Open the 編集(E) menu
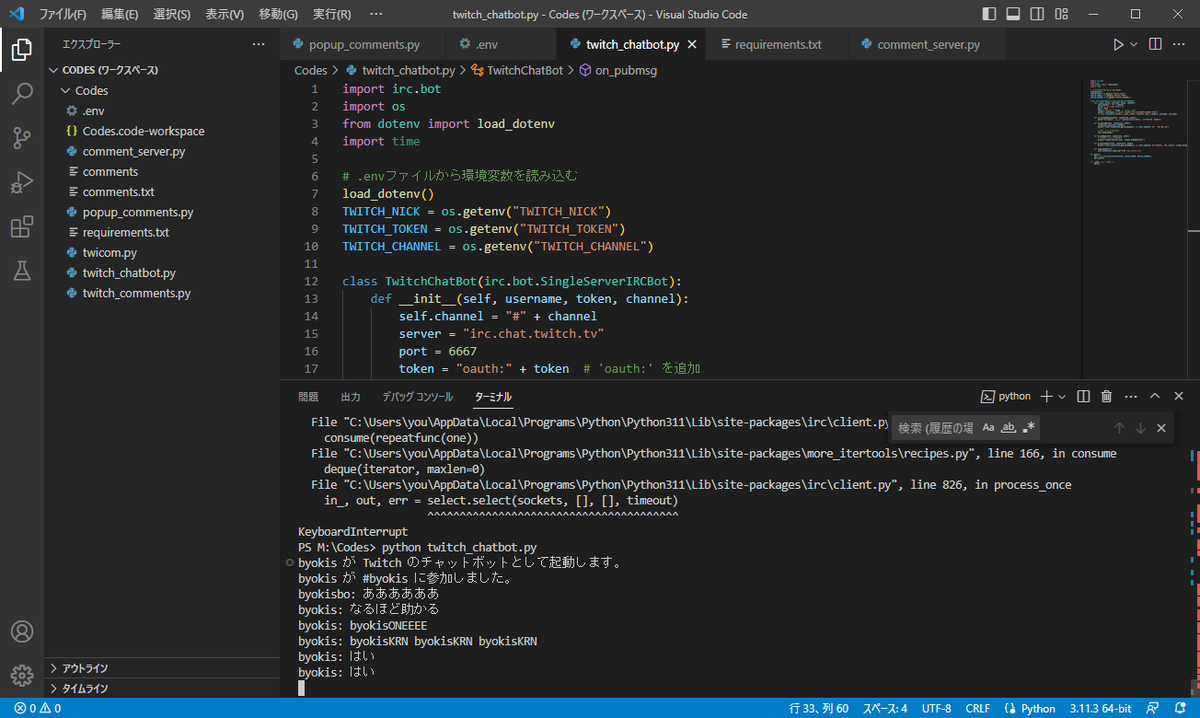This screenshot has height=718, width=1200. pos(120,14)
